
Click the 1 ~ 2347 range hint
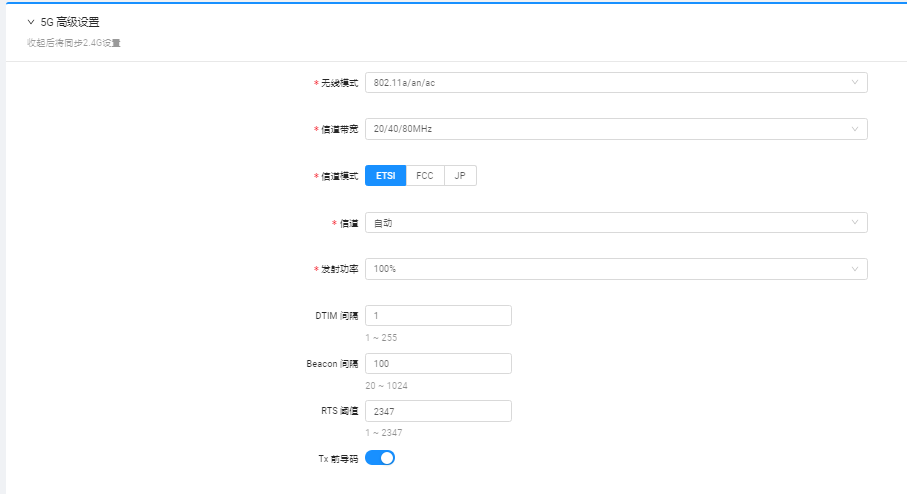pos(384,433)
